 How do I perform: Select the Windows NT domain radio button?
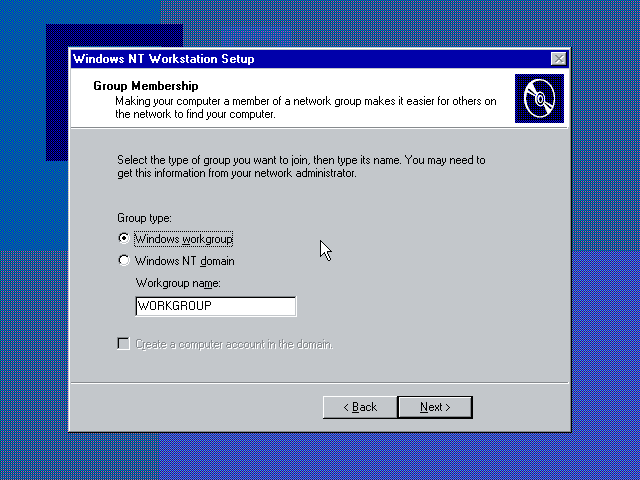tap(124, 260)
